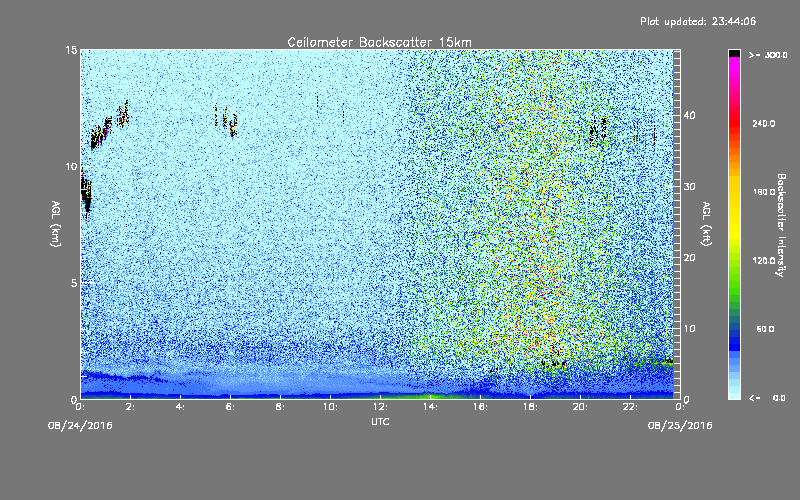
Task: Click the "15" tick on the left km axis
Action: click(x=71, y=50)
